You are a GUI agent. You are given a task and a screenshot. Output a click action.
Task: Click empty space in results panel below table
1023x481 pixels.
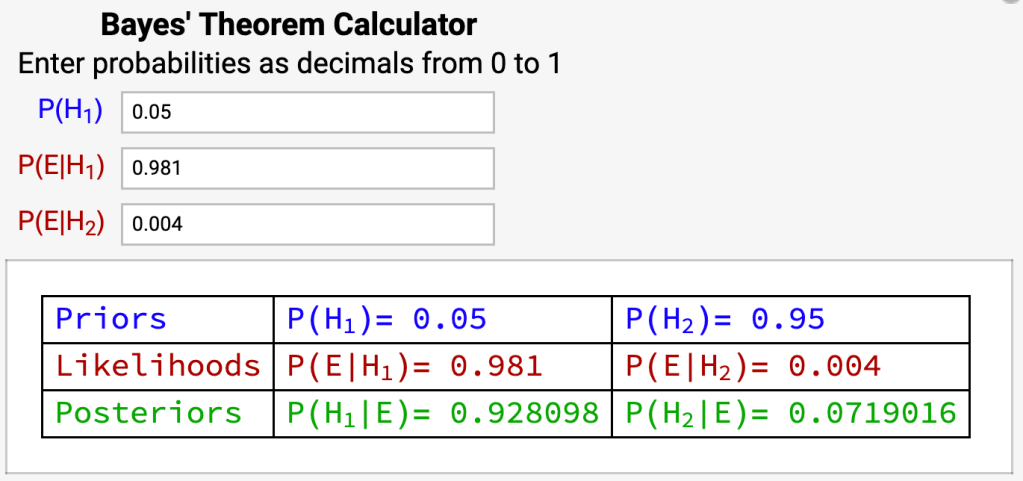click(x=510, y=455)
